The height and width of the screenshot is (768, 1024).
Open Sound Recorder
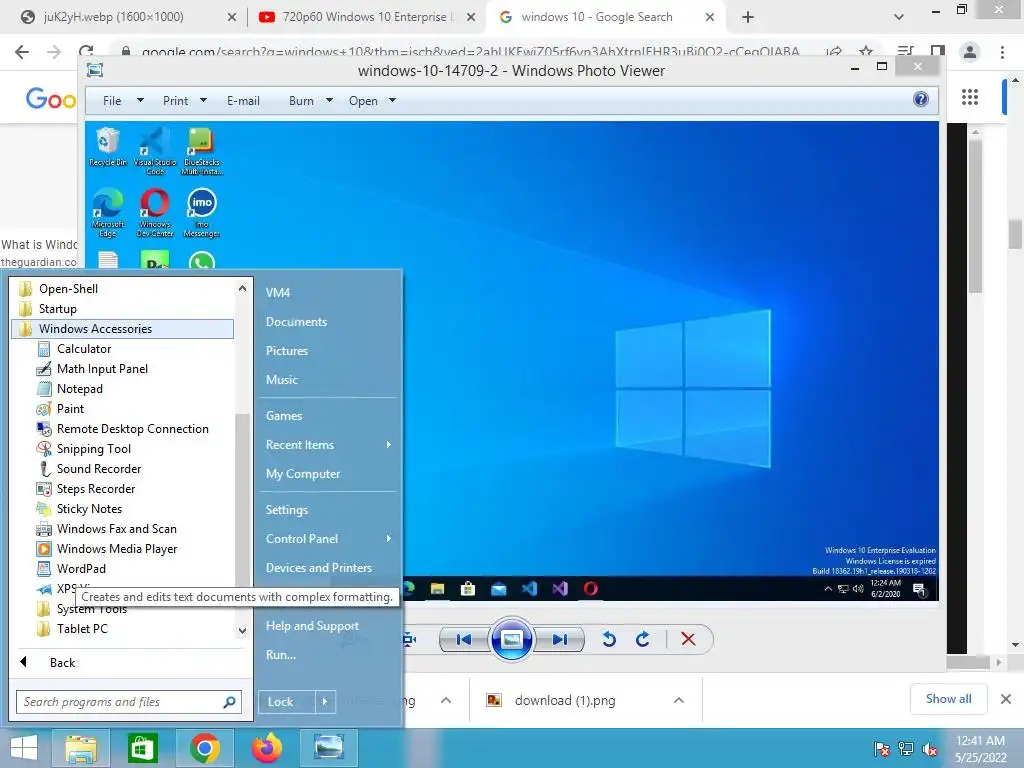(99, 469)
